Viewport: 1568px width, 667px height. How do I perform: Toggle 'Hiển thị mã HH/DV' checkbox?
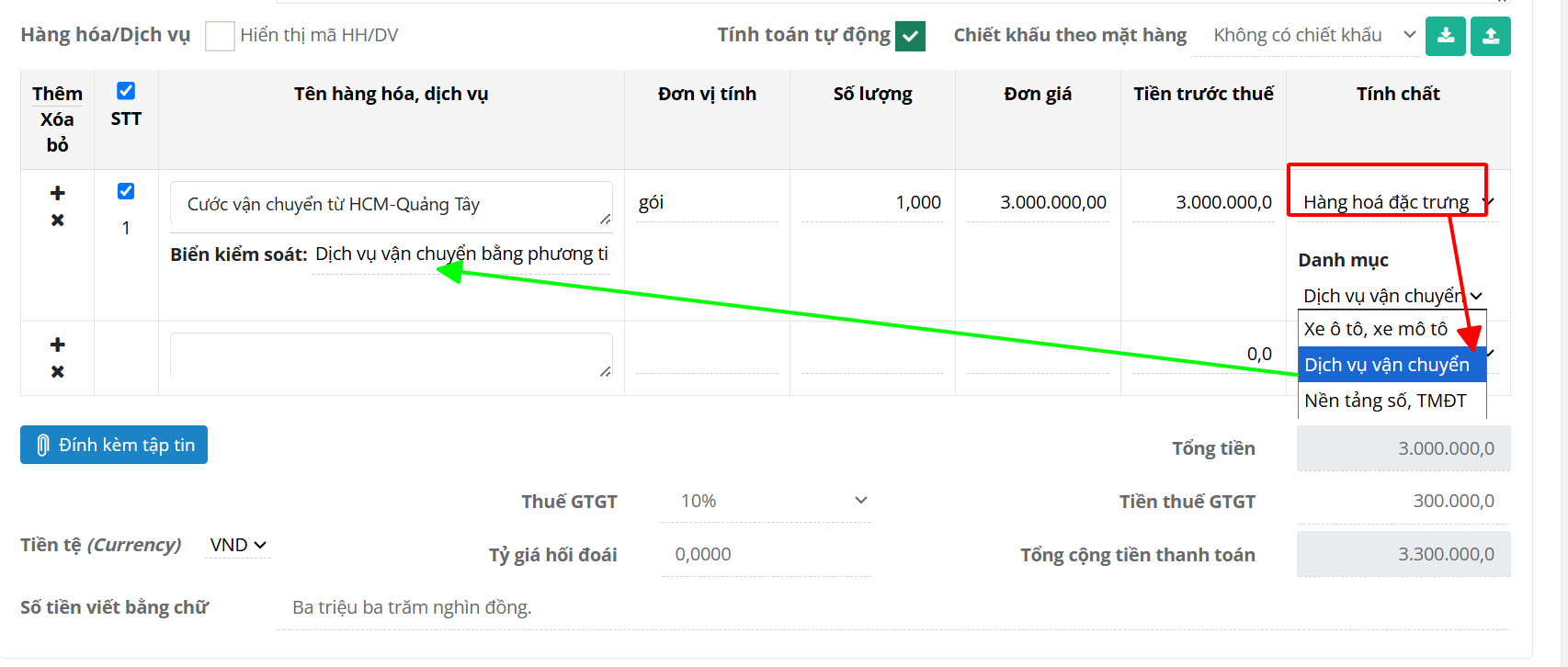pyautogui.click(x=220, y=36)
